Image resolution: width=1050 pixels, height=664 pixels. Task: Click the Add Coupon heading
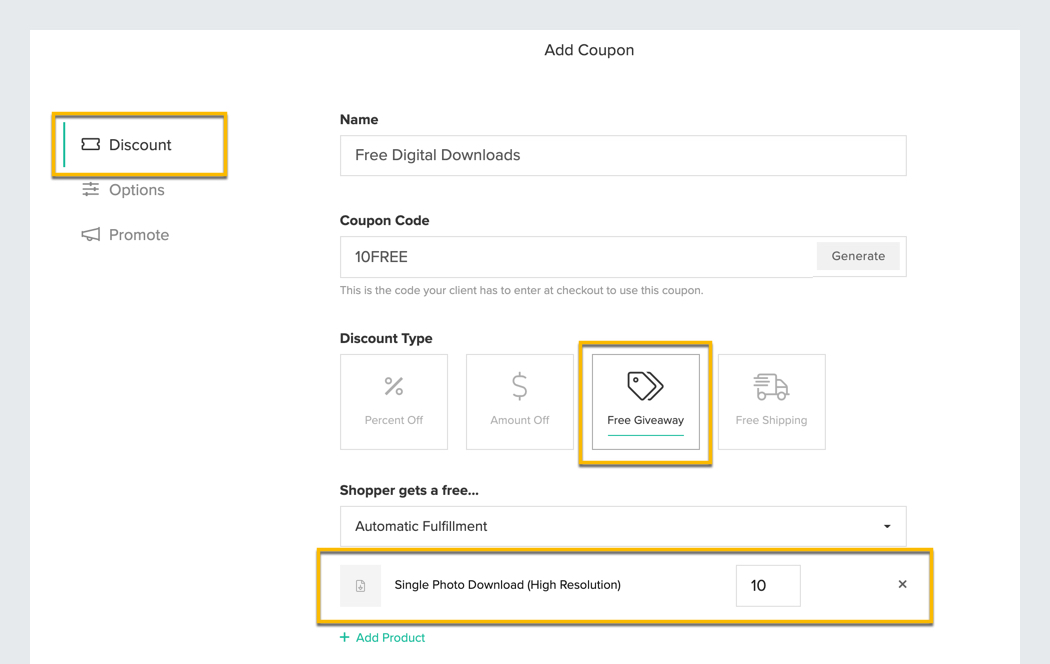click(589, 50)
